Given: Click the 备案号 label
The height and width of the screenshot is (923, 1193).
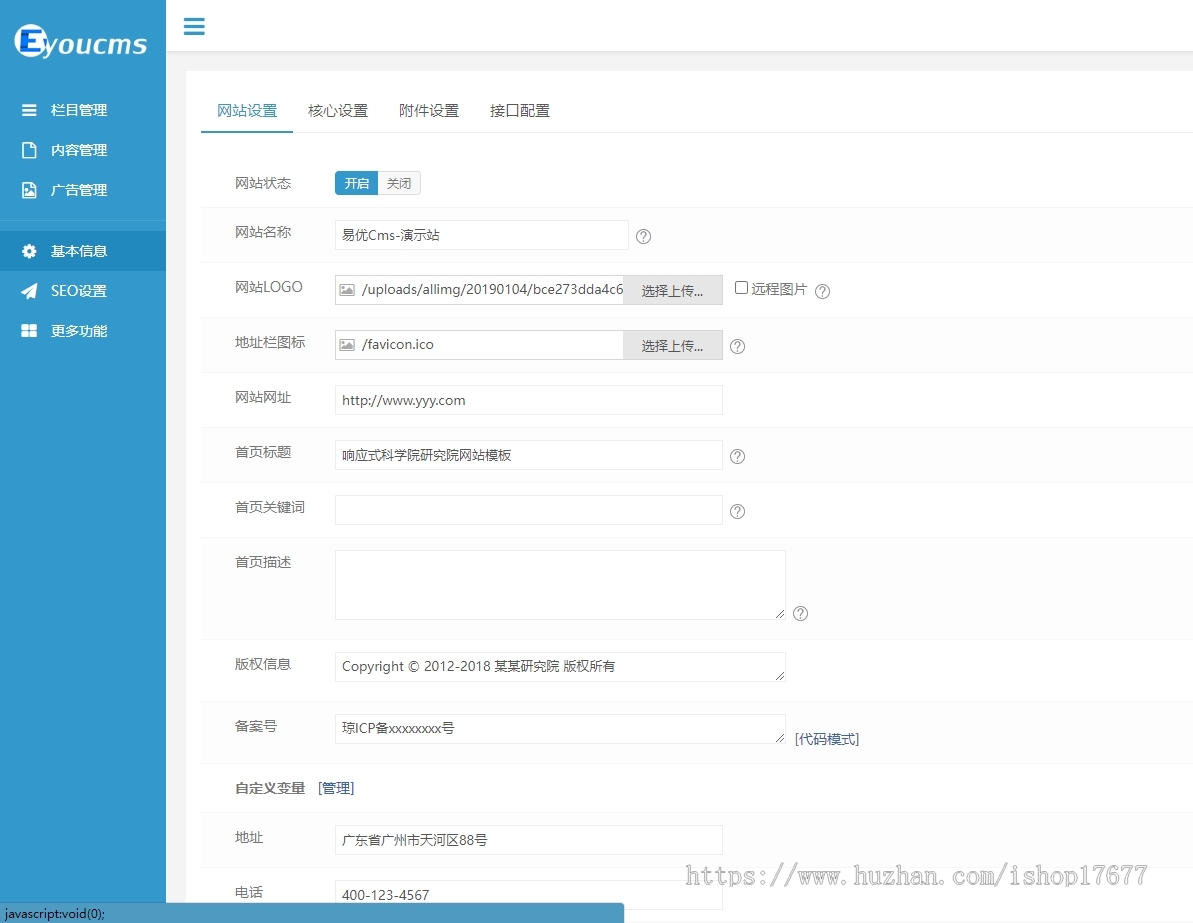Looking at the screenshot, I should (256, 727).
